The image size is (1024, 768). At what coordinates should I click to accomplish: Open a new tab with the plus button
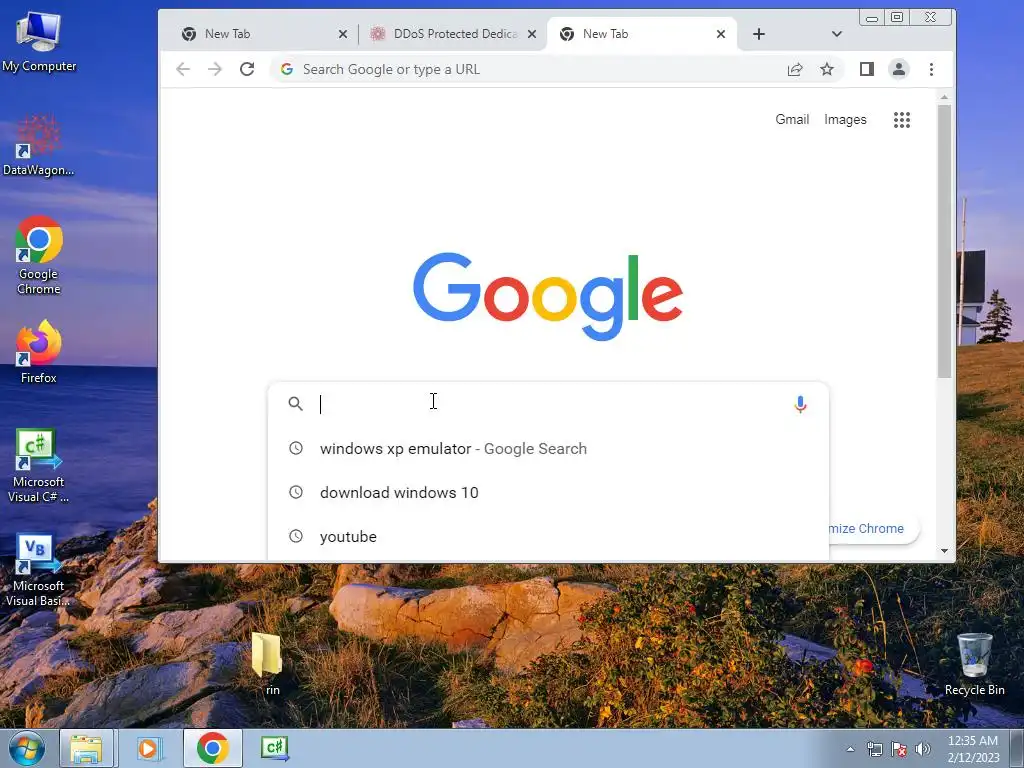759,34
